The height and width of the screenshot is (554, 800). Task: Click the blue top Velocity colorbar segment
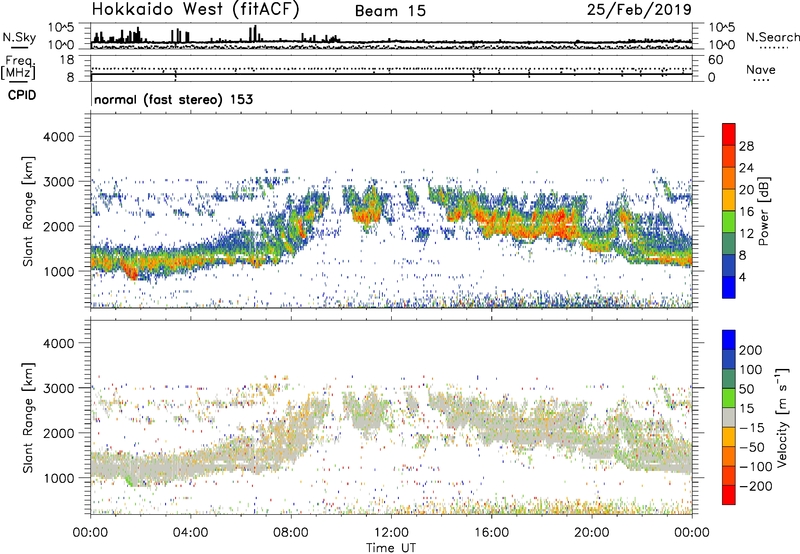[x=729, y=340]
